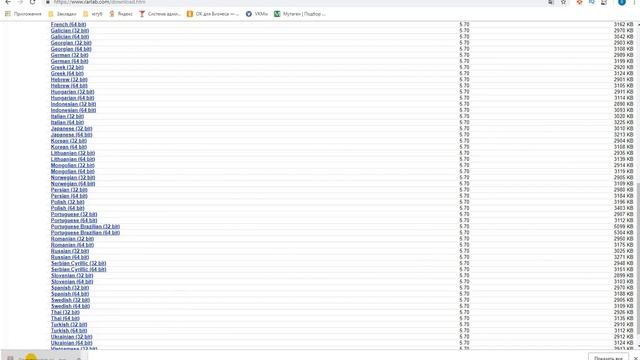Download Russian (32 bit) version
640x360 pixels.
70,251
